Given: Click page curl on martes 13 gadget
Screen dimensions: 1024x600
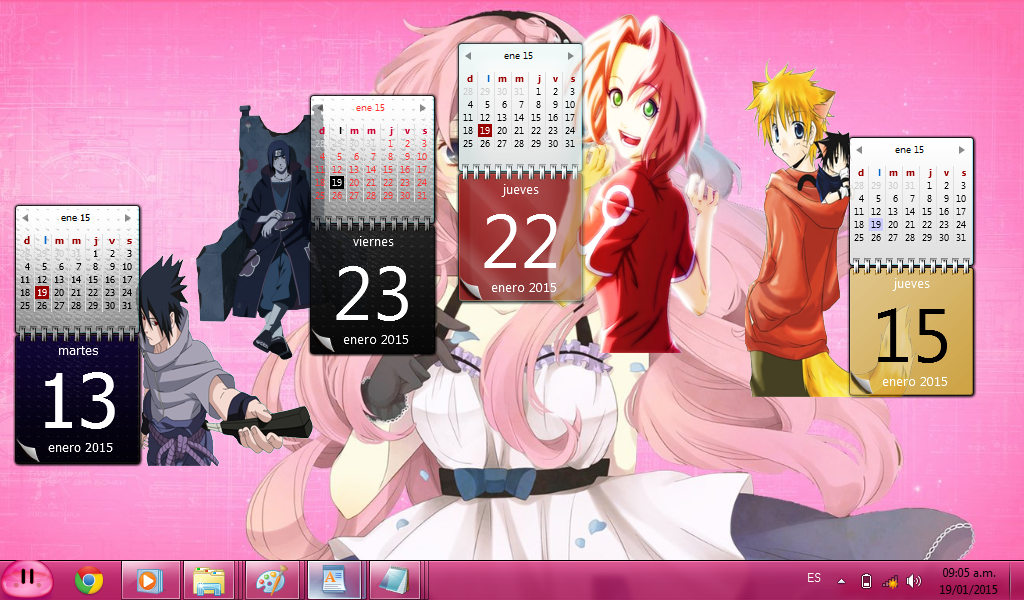Looking at the screenshot, I should pyautogui.click(x=27, y=451).
